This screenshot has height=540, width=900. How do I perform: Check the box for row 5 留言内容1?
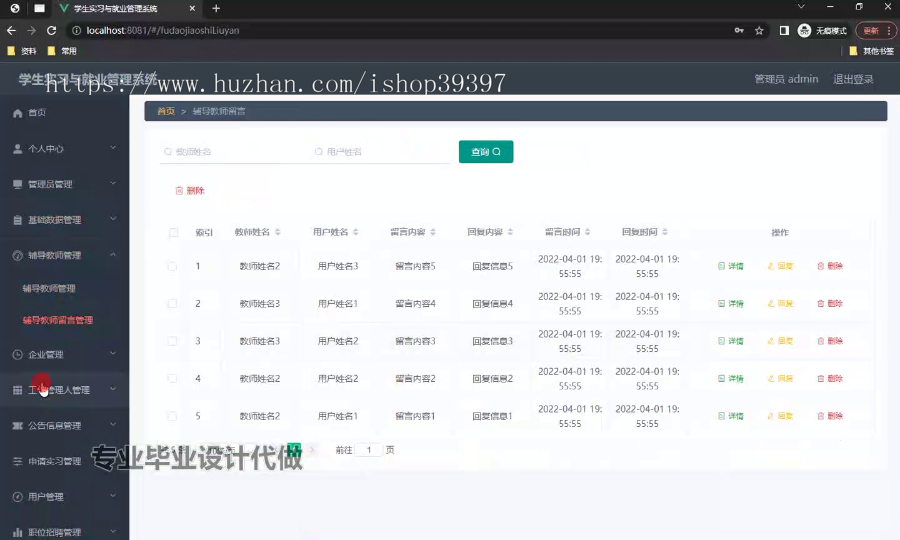[172, 416]
